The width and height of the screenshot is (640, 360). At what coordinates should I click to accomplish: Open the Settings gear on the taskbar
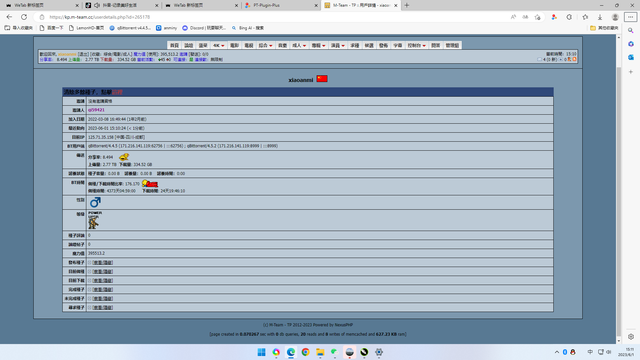[379, 352]
